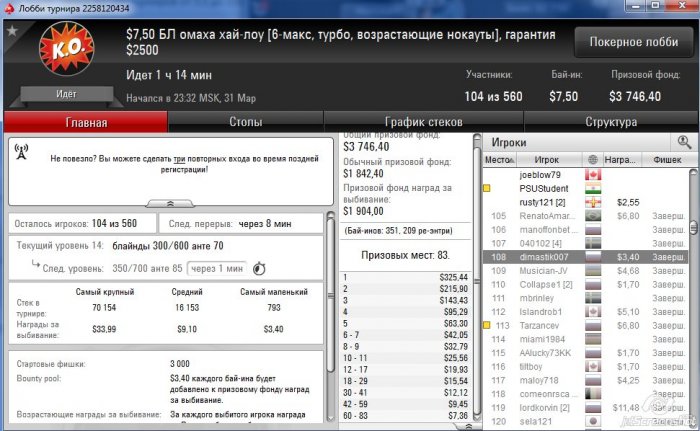
Task: Select player Collapse1 [2]
Action: [585, 285]
